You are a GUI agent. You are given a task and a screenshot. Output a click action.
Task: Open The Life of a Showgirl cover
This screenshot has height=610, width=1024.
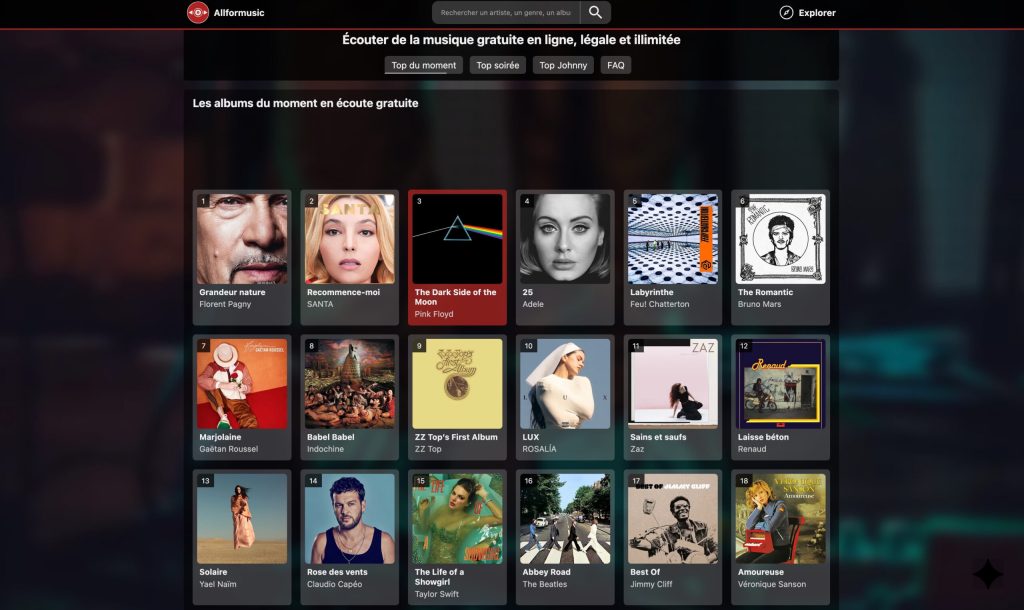(457, 517)
